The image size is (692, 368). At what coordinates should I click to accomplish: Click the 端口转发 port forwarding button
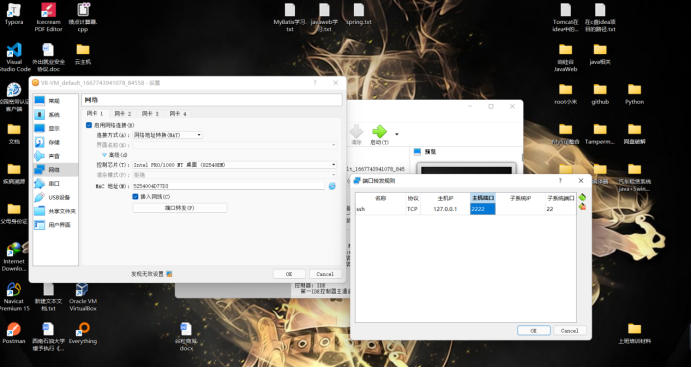[x=180, y=208]
